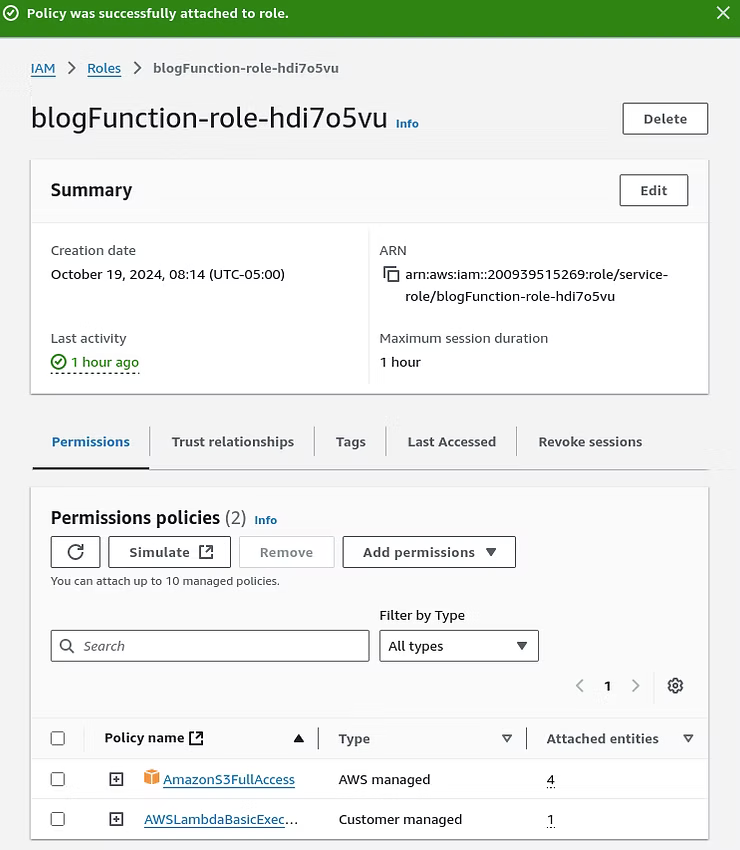740x850 pixels.
Task: Dismiss the success banner with the X
Action: (723, 13)
